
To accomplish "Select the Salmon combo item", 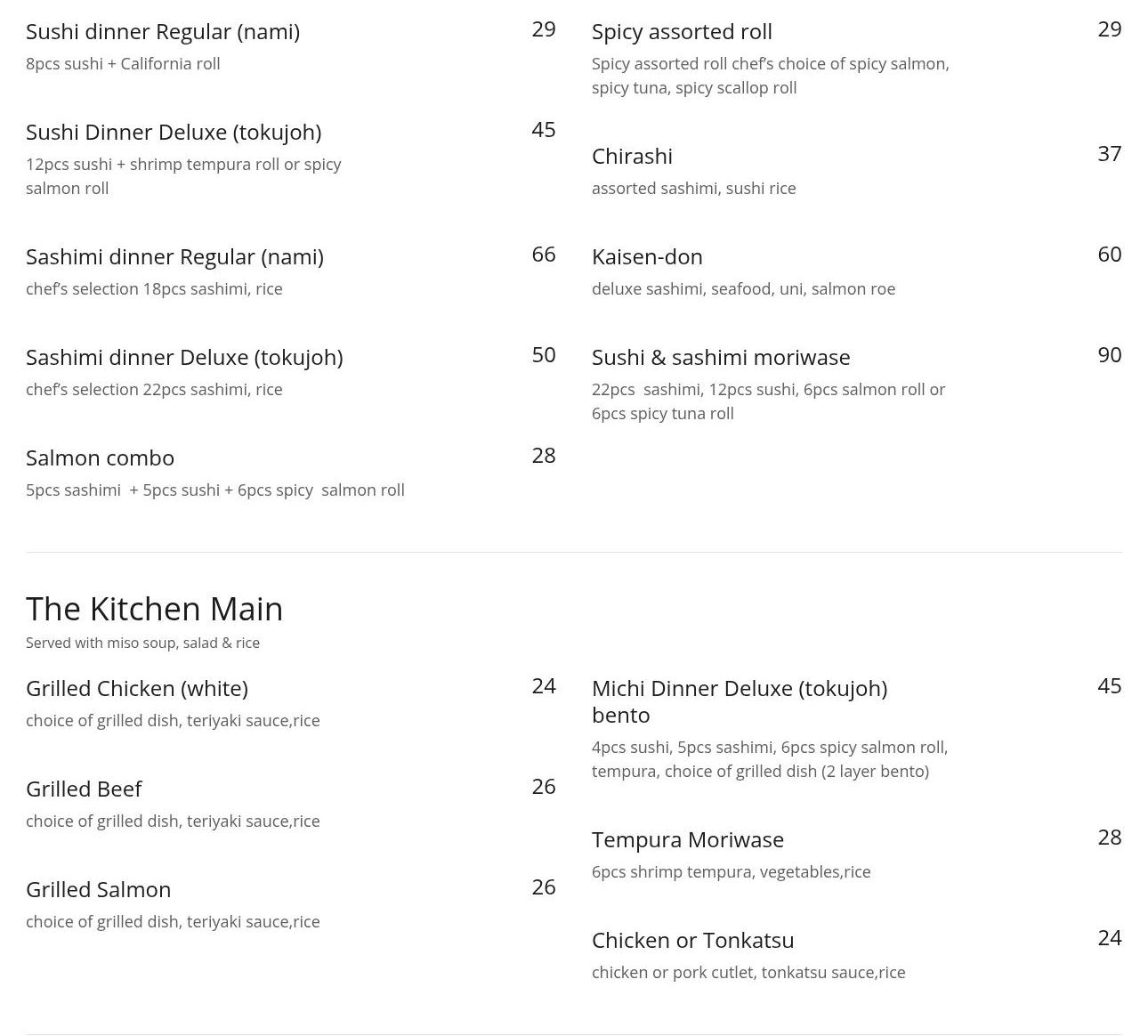I will pos(100,458).
